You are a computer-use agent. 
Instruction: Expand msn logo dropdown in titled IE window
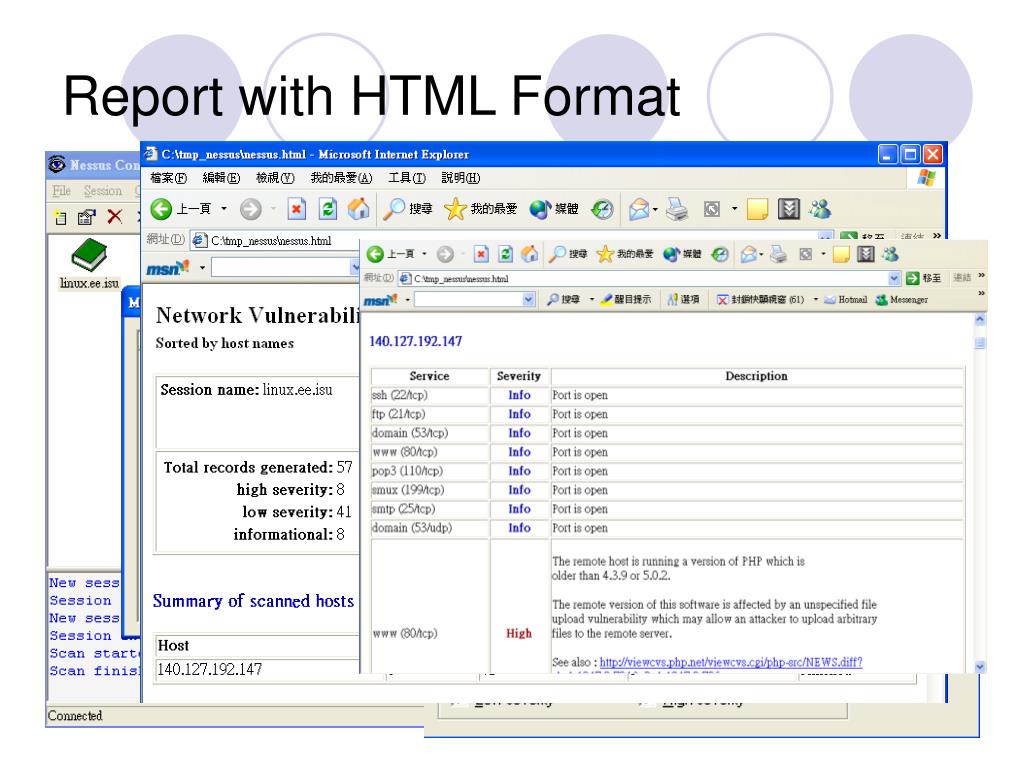click(x=202, y=268)
